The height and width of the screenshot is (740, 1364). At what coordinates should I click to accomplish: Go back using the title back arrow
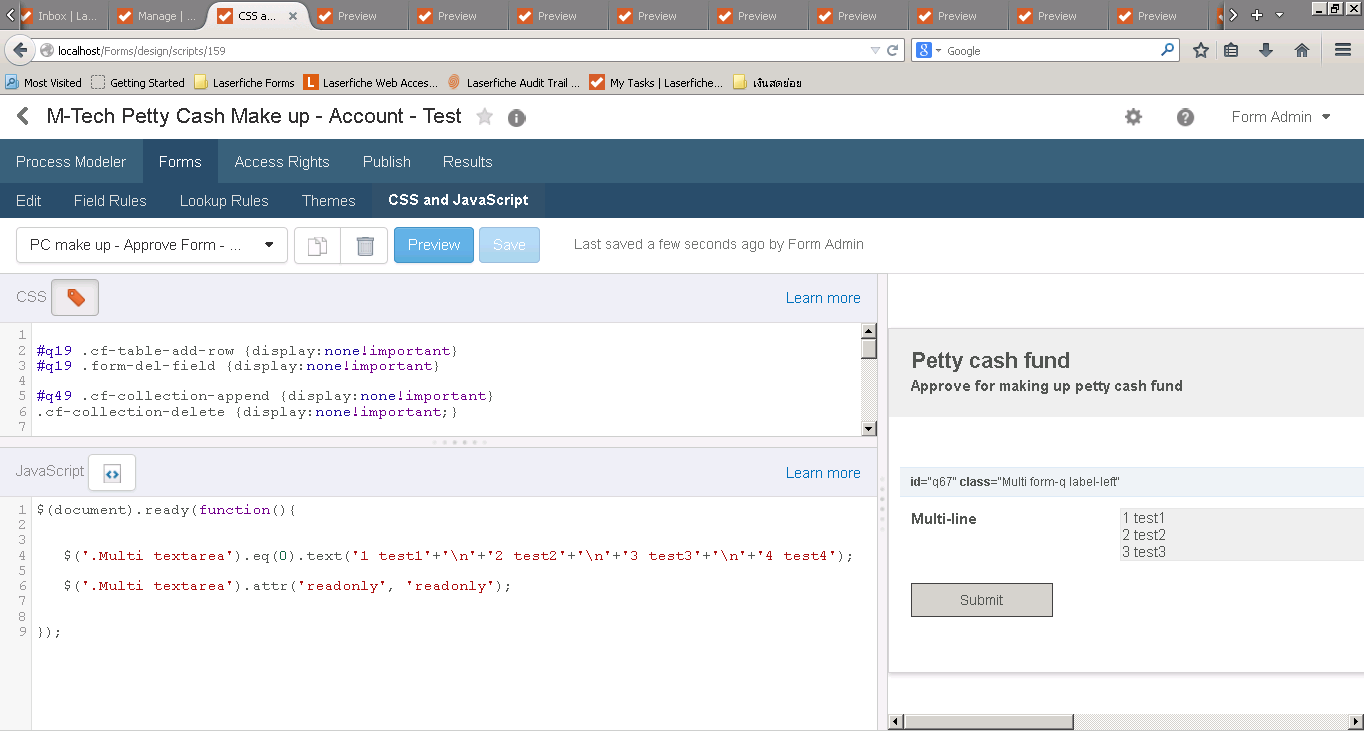point(23,117)
